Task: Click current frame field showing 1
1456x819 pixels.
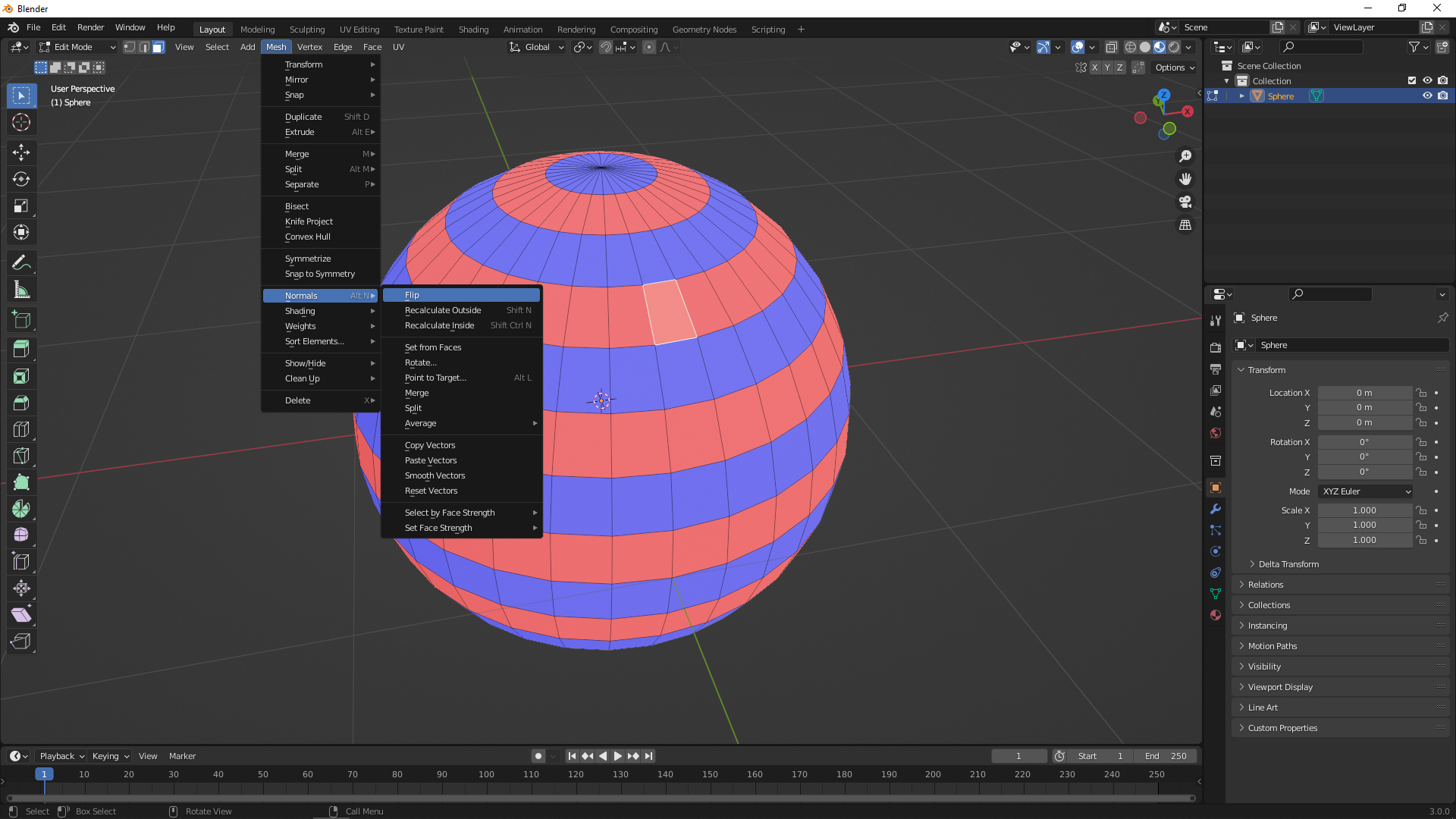Action: click(x=1018, y=756)
